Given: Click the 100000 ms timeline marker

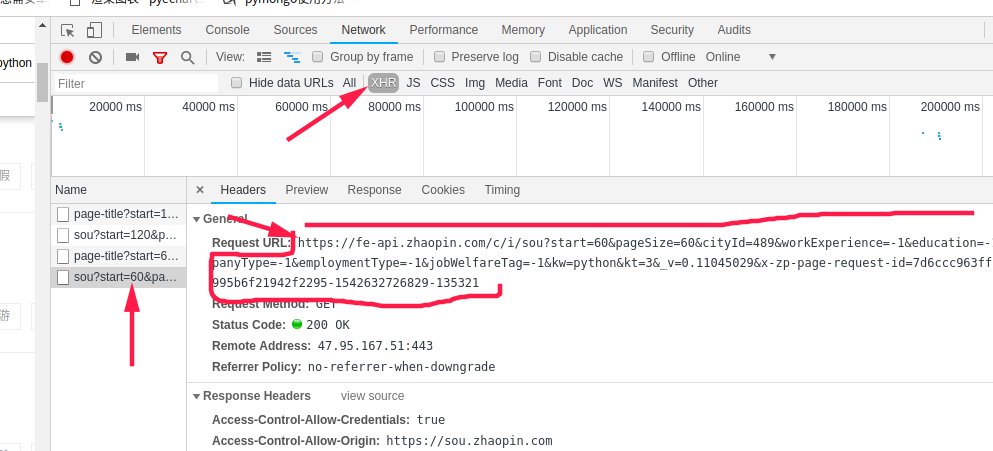Looking at the screenshot, I should click(484, 107).
